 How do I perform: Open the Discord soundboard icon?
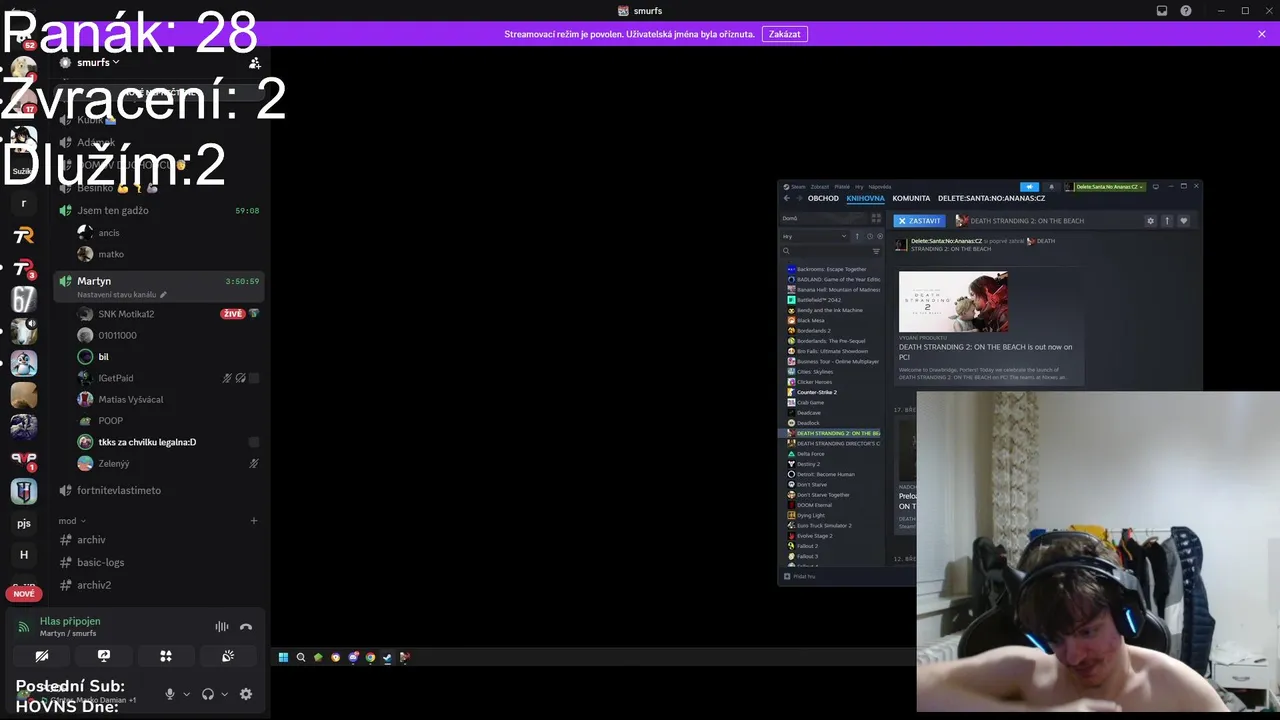click(x=228, y=656)
